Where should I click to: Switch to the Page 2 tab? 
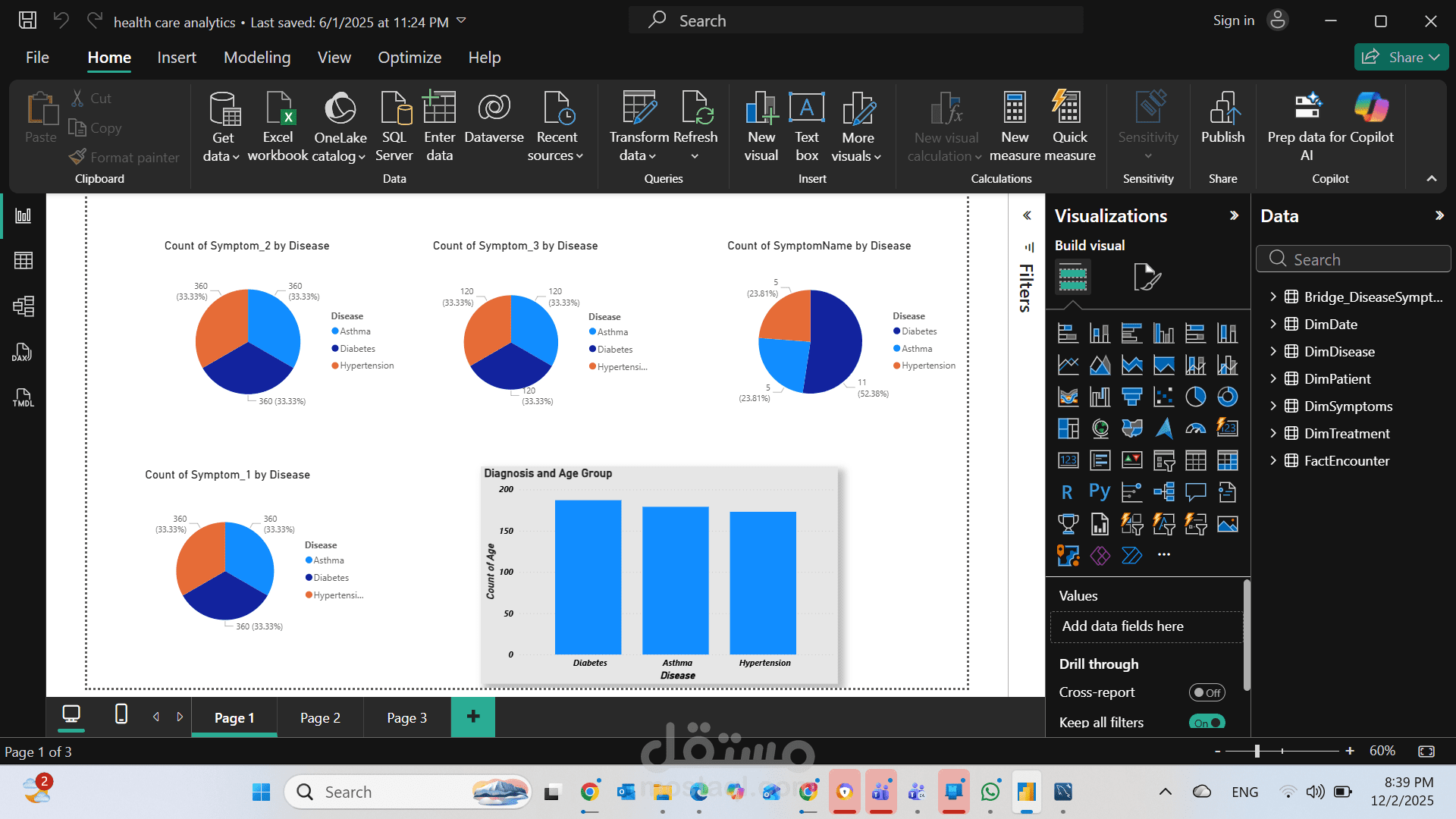(320, 717)
